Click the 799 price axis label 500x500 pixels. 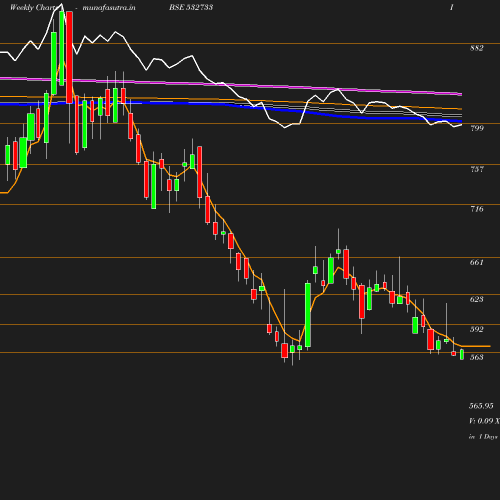477,128
